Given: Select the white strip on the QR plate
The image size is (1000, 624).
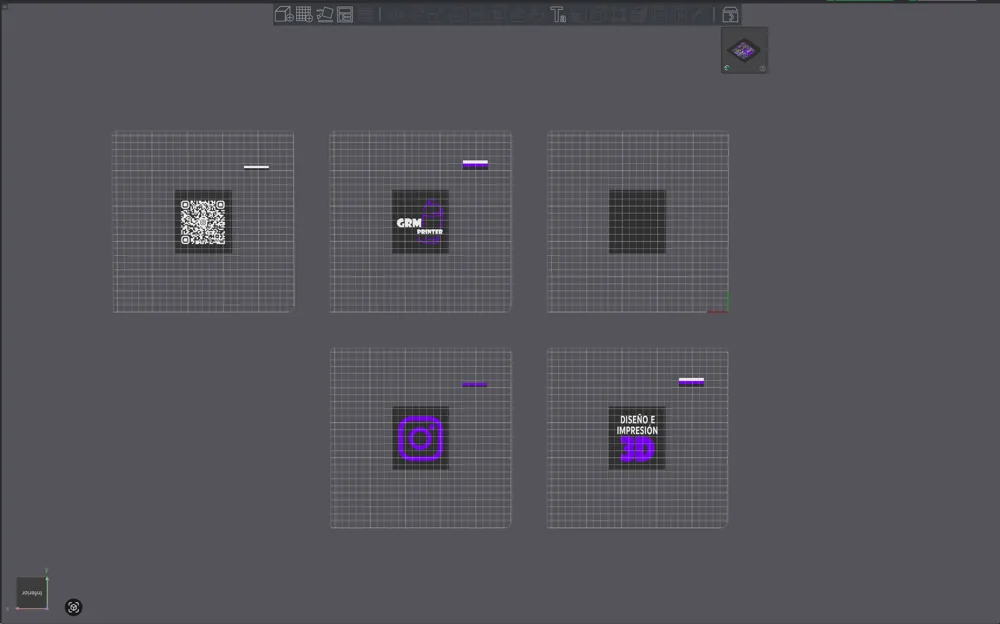Looking at the screenshot, I should point(256,167).
